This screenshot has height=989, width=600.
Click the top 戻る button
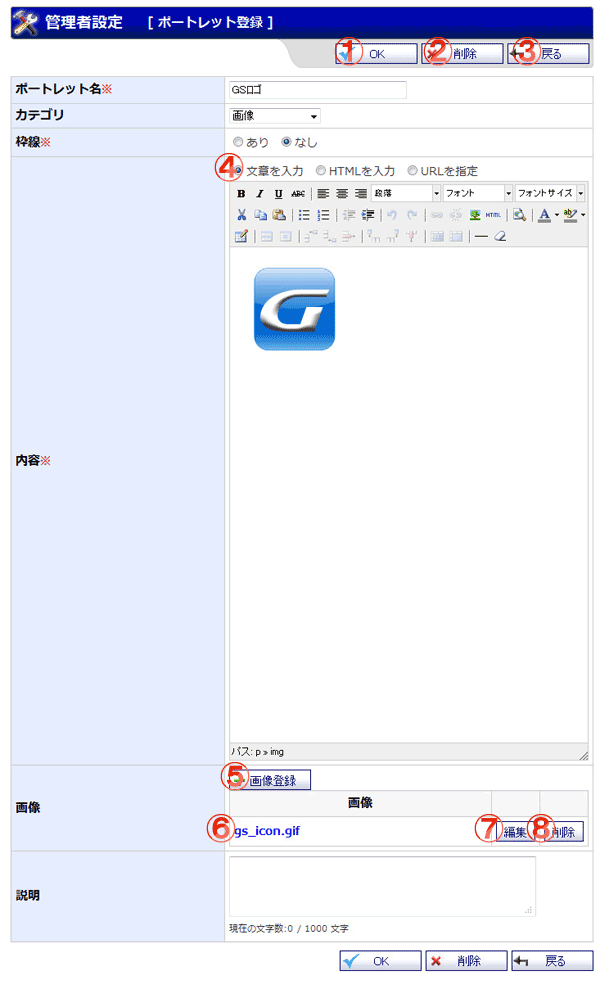(548, 54)
